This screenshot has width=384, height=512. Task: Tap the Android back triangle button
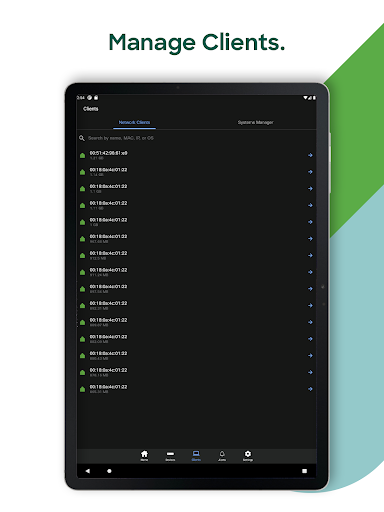click(x=88, y=471)
